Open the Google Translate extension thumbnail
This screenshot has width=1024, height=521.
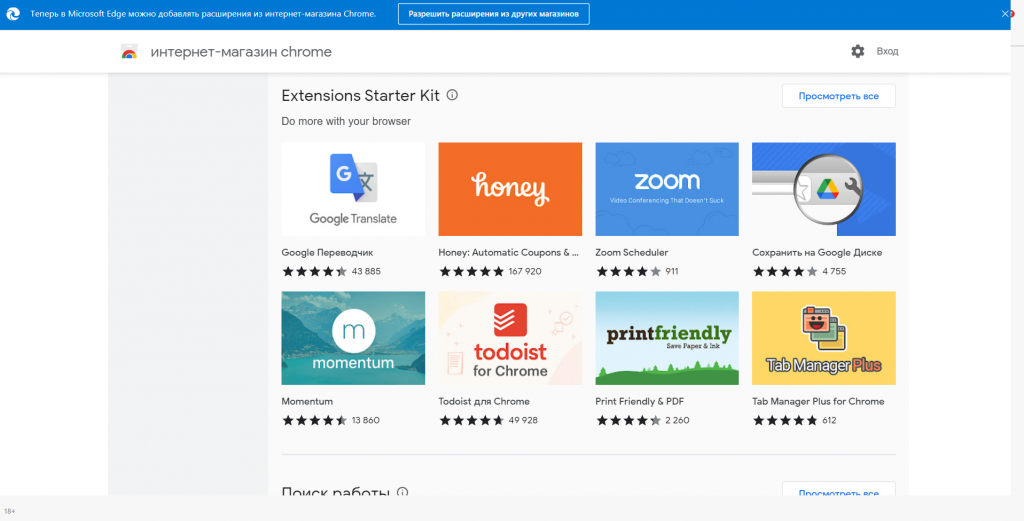click(353, 188)
